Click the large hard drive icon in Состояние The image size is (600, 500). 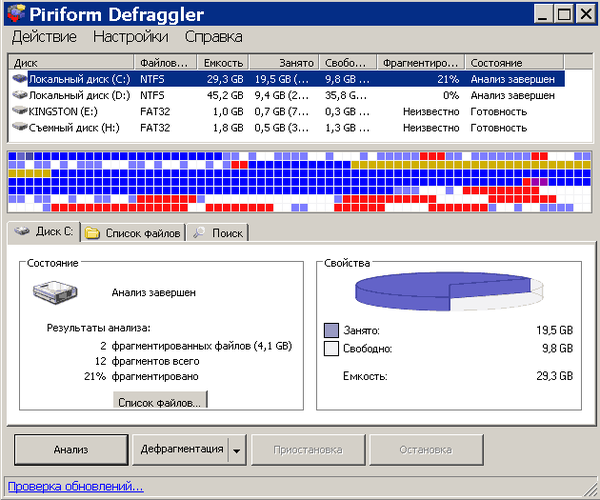55,292
